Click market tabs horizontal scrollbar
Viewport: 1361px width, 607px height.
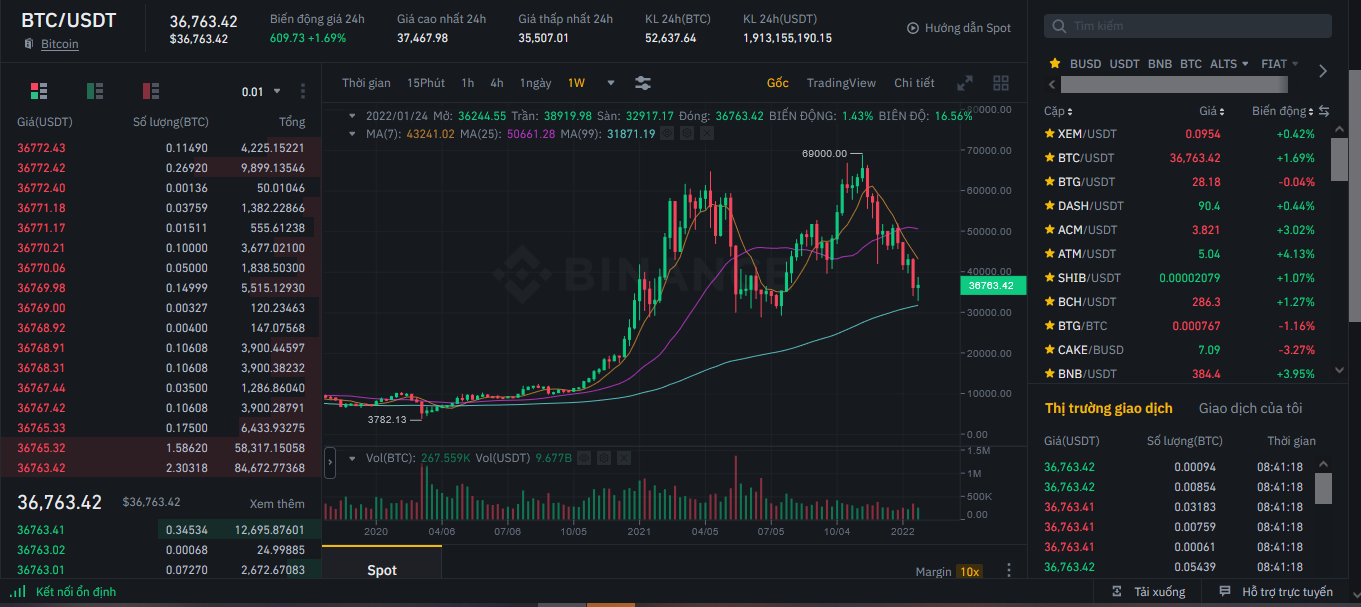(1174, 85)
